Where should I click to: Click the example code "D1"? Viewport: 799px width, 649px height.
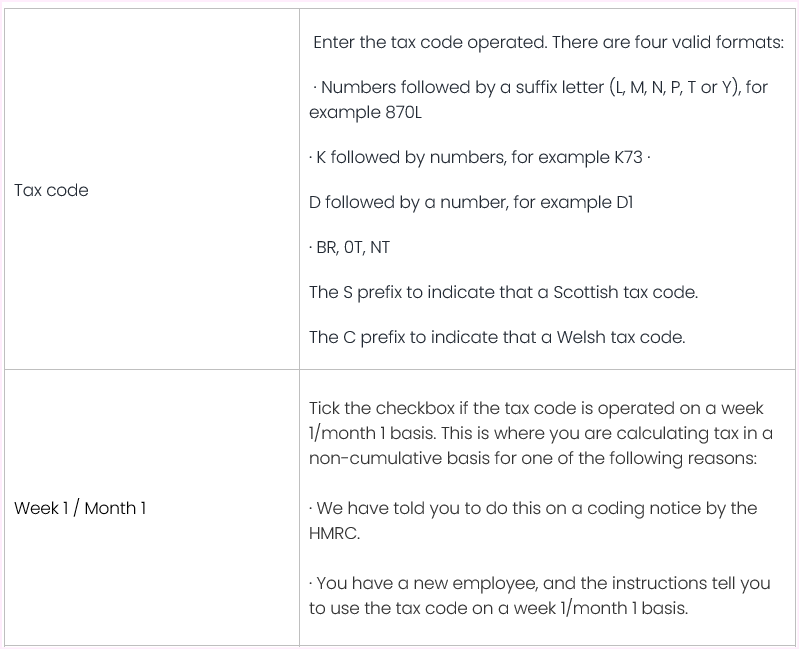(624, 202)
